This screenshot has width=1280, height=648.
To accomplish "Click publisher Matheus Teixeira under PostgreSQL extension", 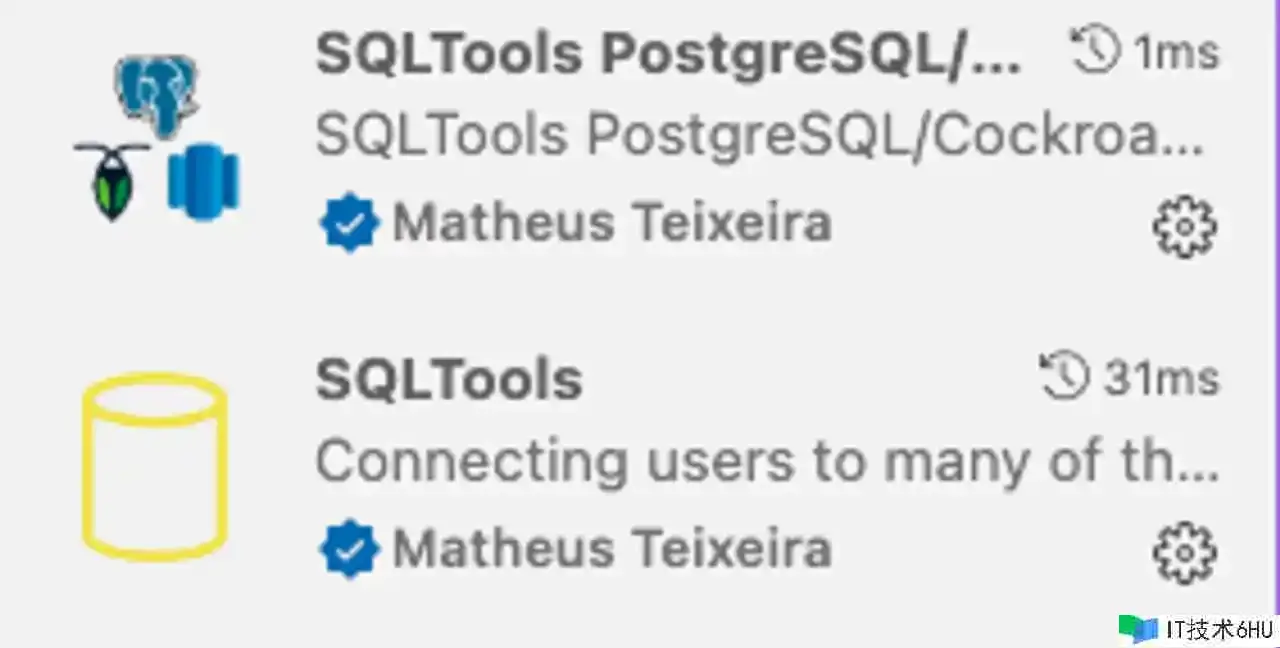I will pos(612,223).
